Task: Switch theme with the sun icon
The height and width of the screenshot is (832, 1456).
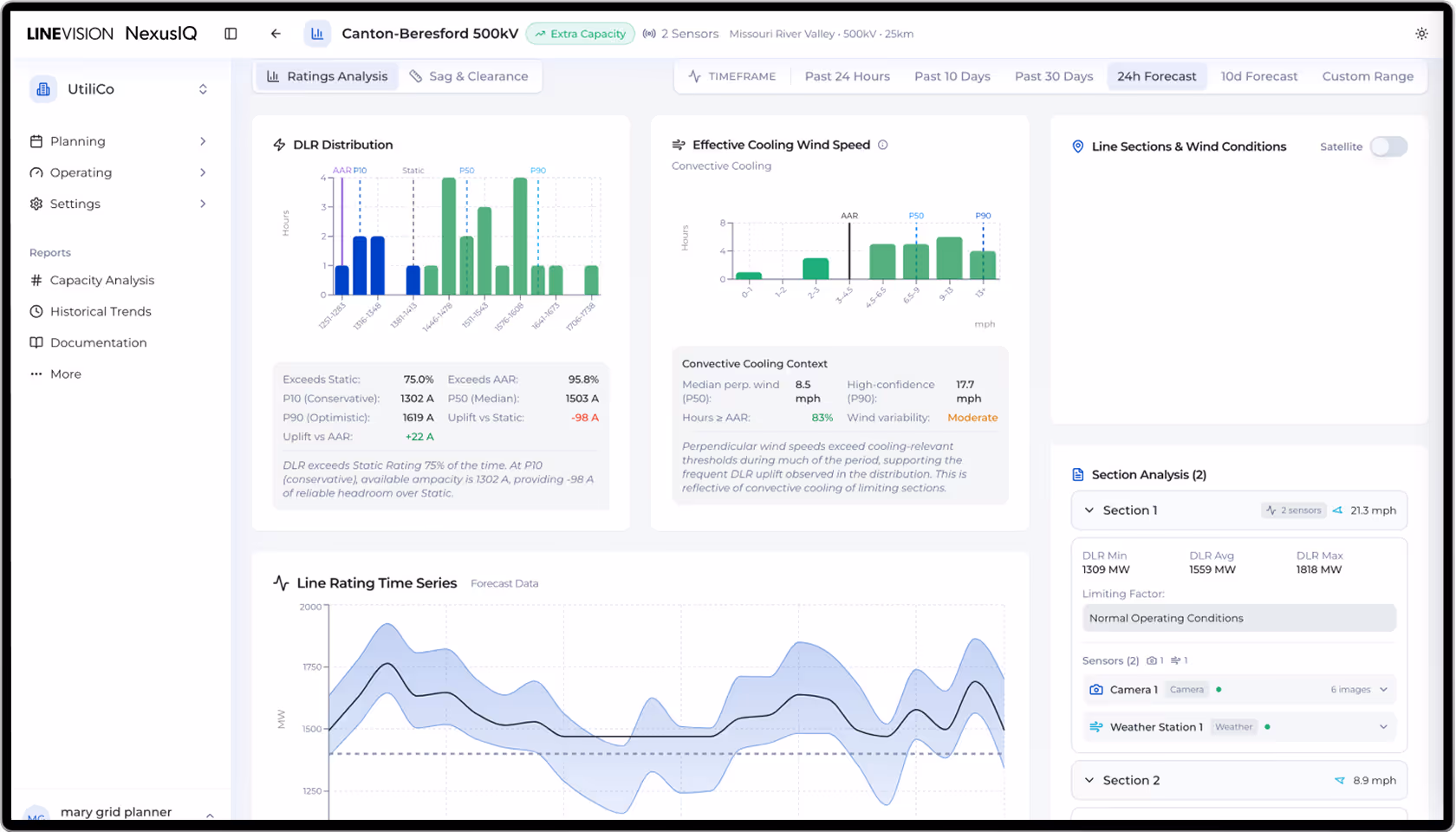Action: click(1421, 34)
